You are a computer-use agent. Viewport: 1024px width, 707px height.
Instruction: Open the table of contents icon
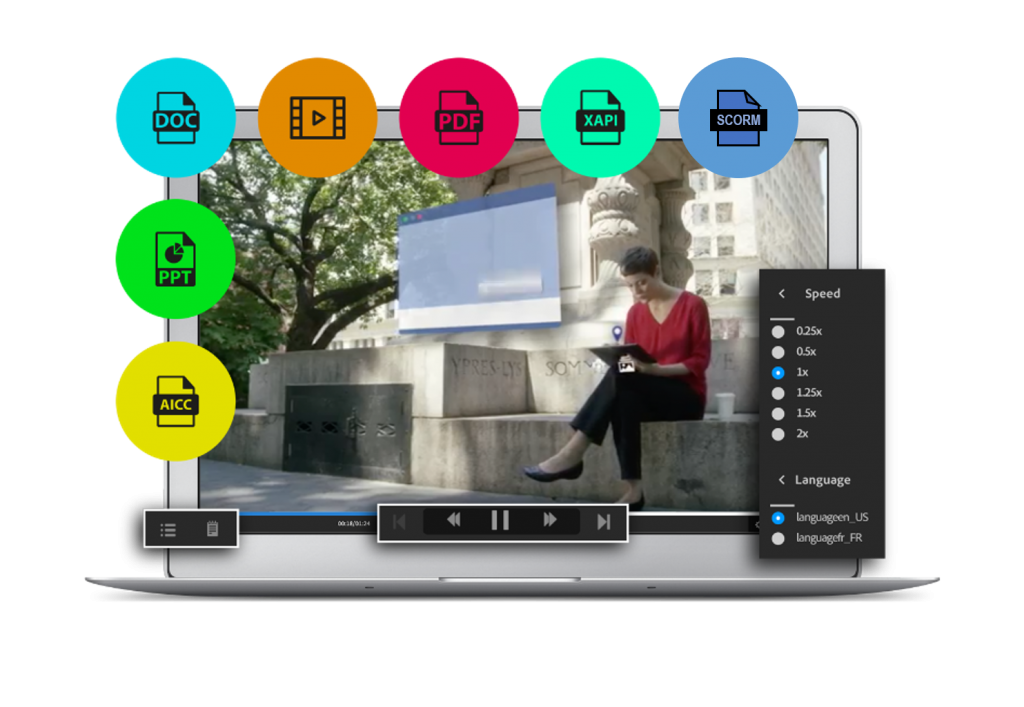tap(167, 528)
